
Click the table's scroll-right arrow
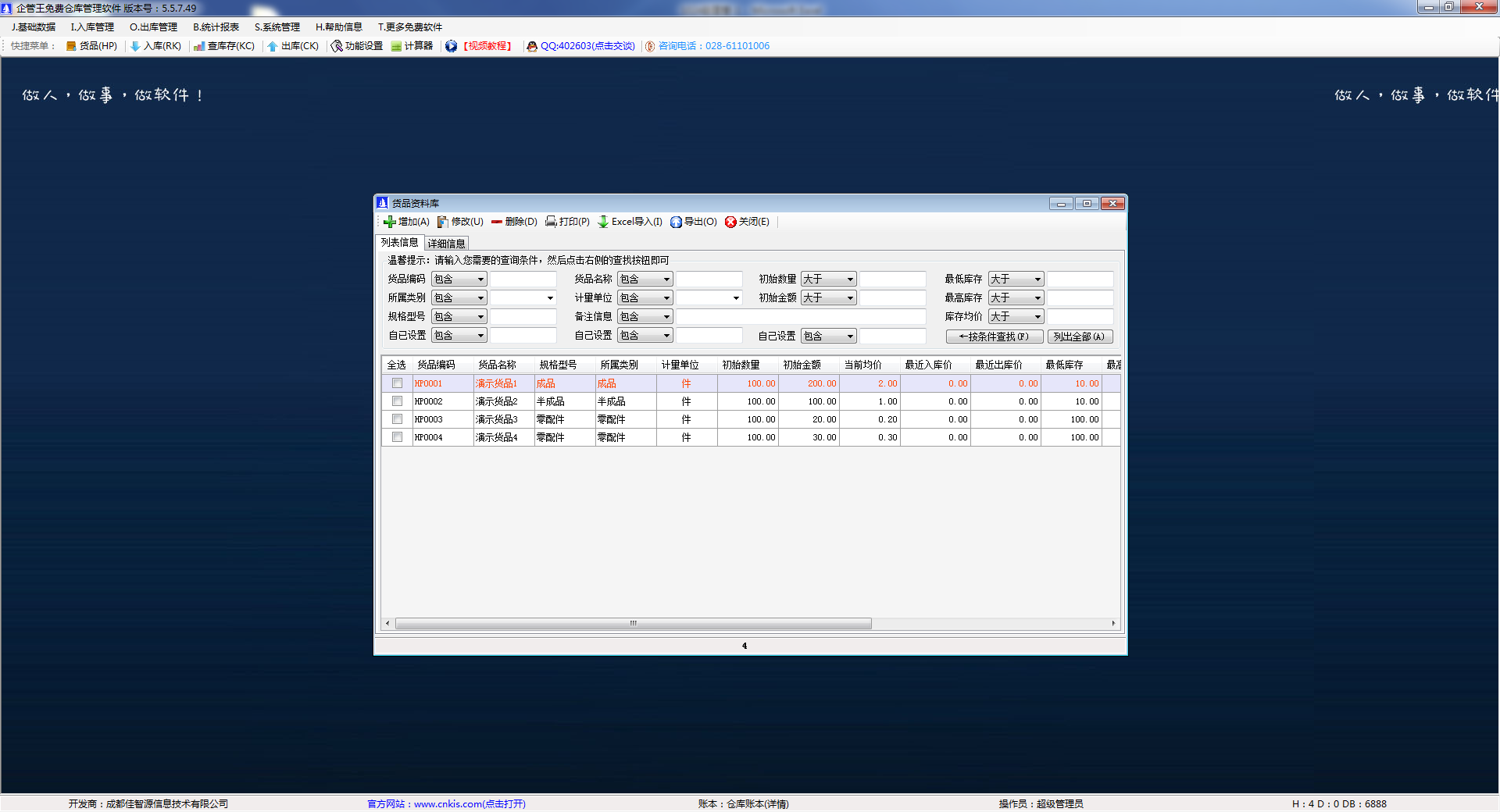coord(1113,624)
